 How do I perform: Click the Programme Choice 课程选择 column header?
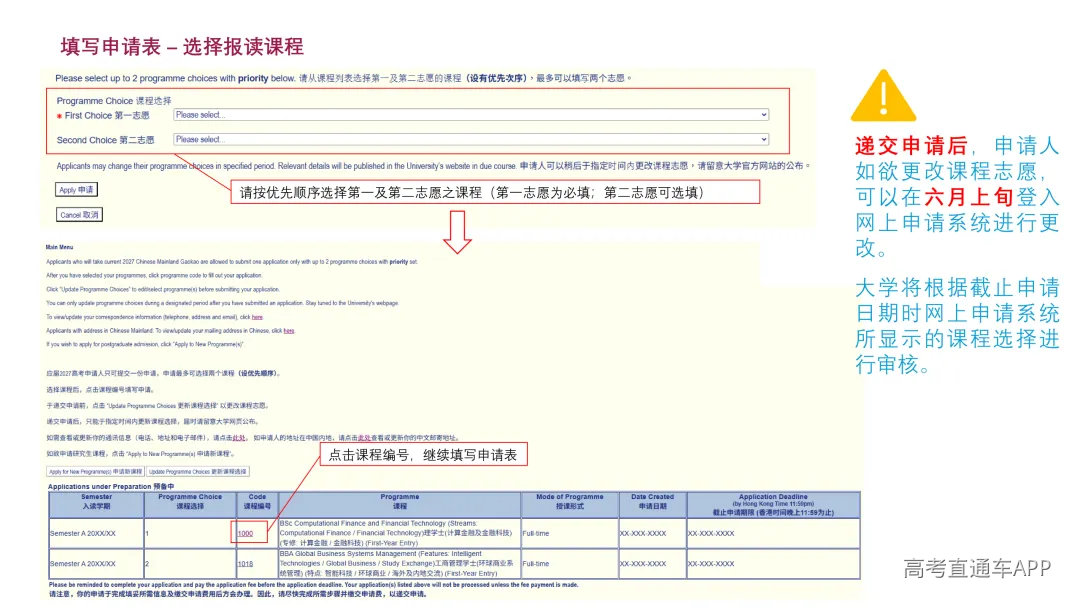pos(190,505)
